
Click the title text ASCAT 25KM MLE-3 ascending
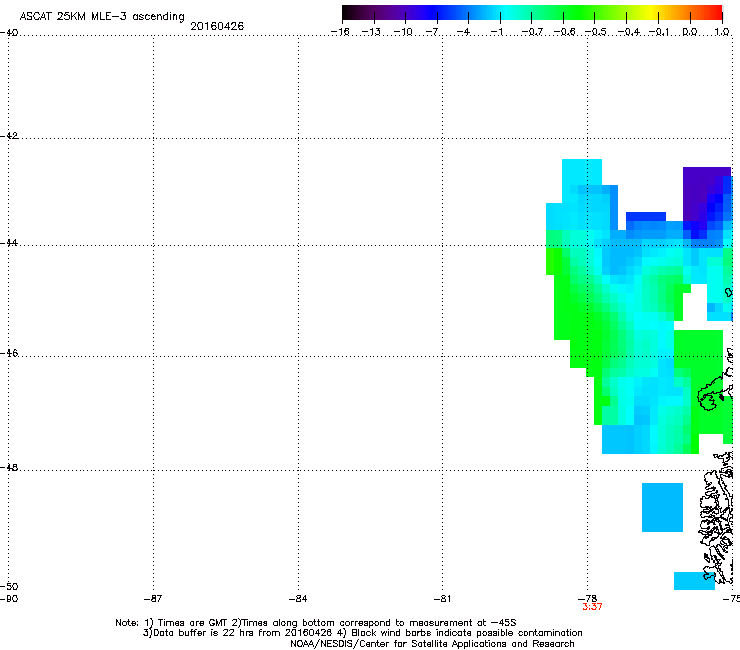point(102,17)
